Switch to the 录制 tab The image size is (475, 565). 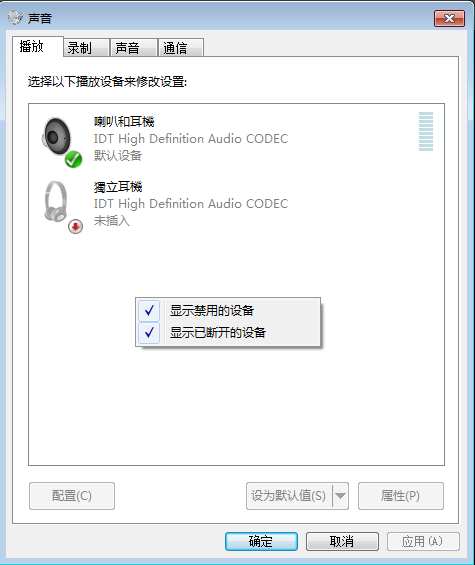point(86,48)
